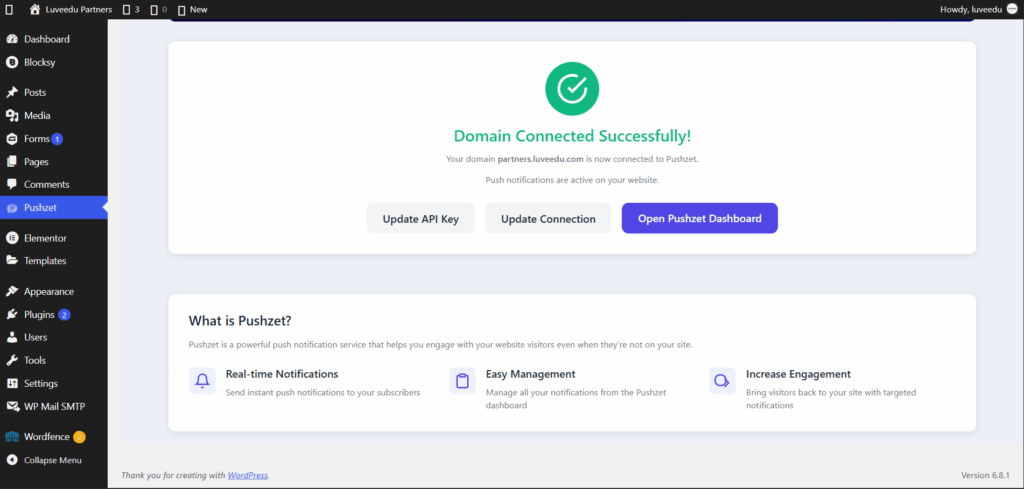1024x489 pixels.
Task: Click the Wordfence shield icon
Action: 12,437
